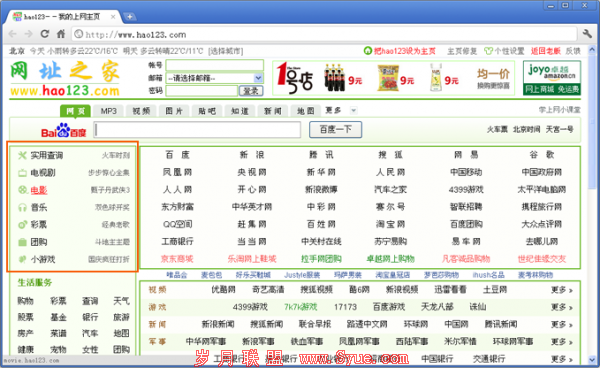Click the globe icon in address bar
This screenshot has width=600, height=368.
click(78, 34)
